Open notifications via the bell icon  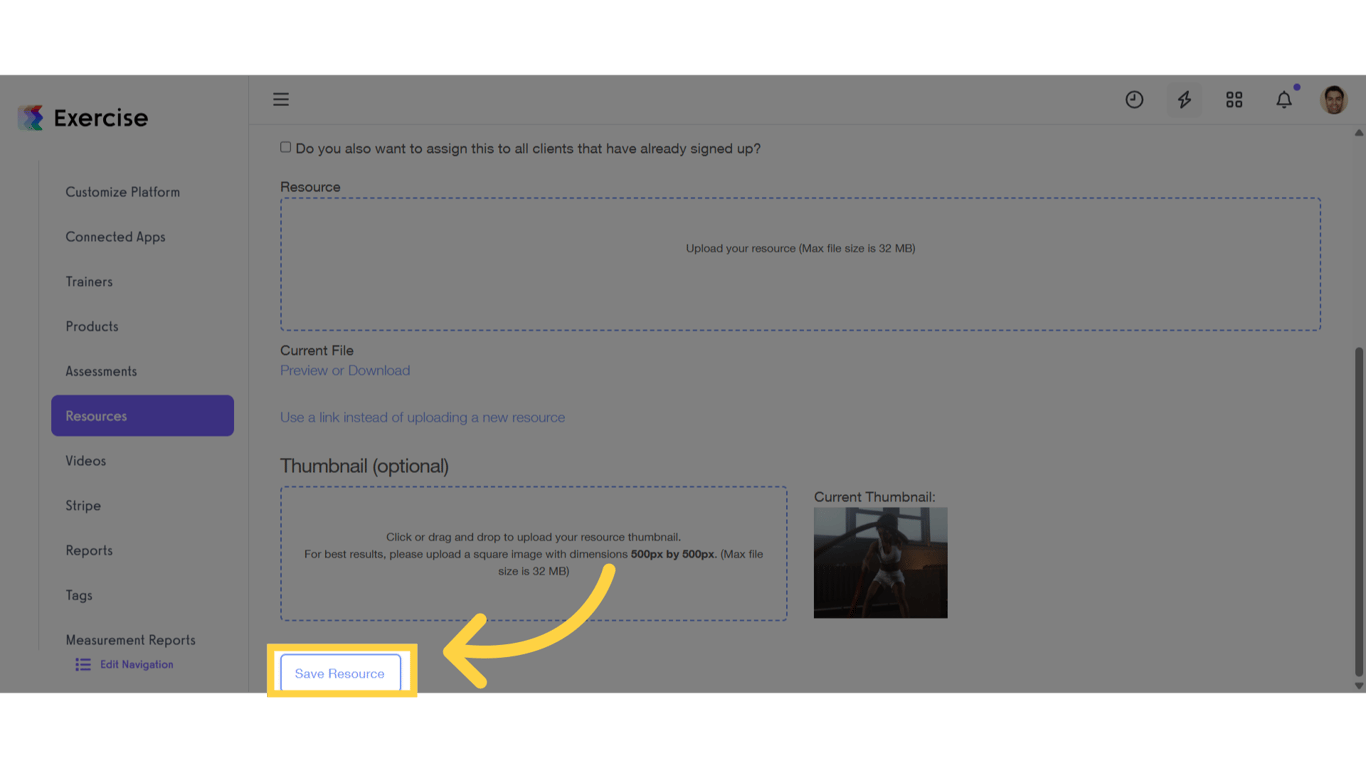point(1284,99)
